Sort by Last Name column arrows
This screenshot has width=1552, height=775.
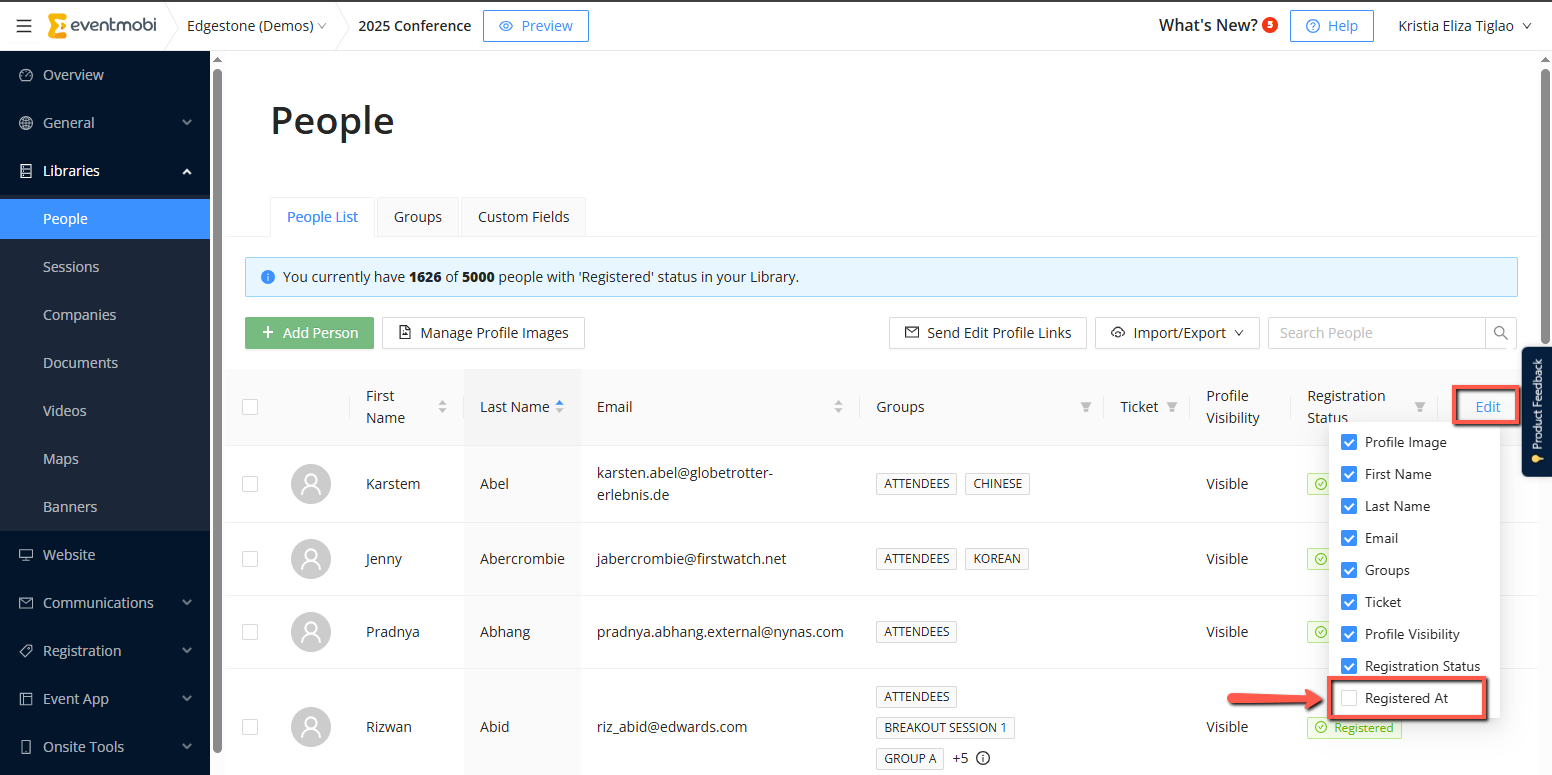[x=559, y=406]
